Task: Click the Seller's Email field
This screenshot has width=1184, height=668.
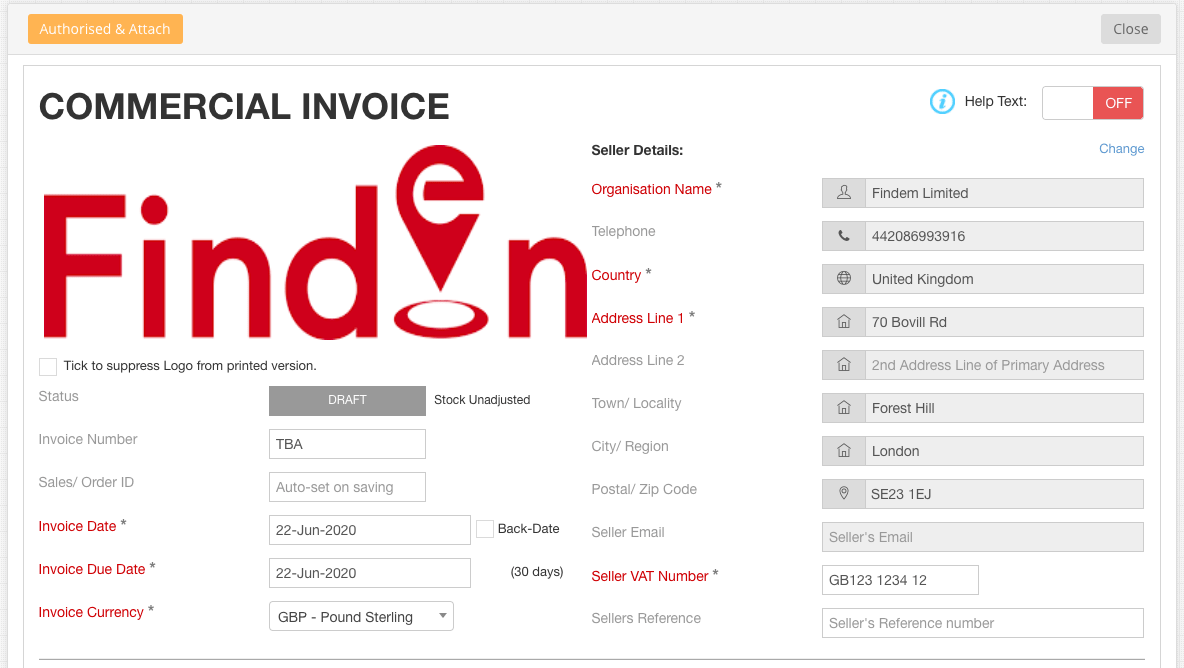Action: pos(982,537)
